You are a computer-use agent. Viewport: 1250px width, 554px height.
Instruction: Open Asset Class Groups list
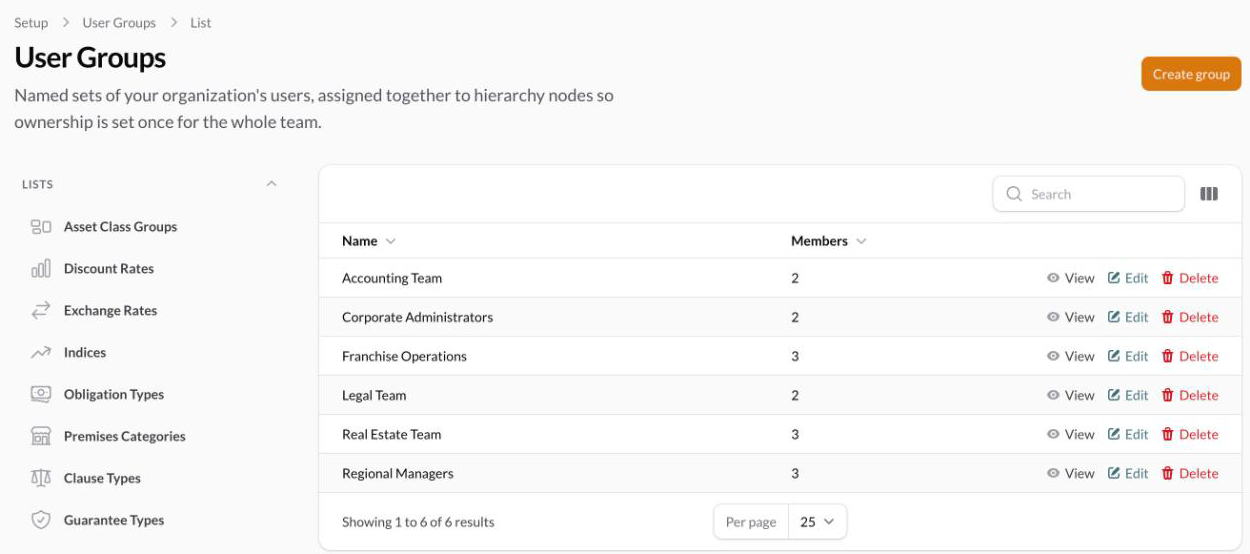[x=120, y=227]
